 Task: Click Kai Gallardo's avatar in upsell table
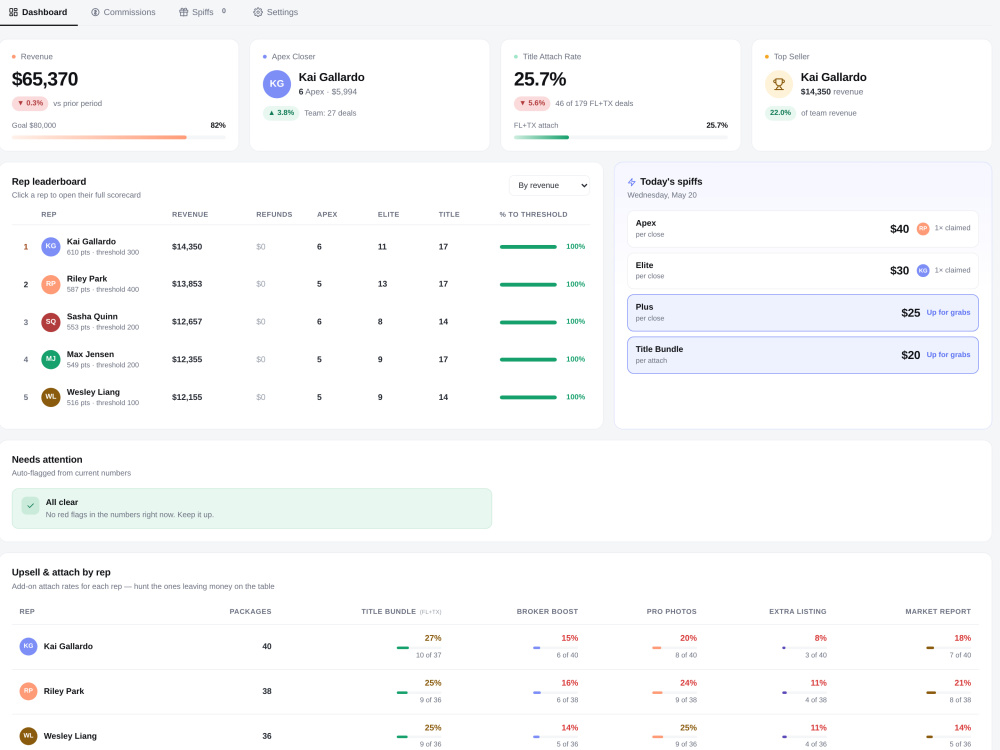click(x=28, y=647)
